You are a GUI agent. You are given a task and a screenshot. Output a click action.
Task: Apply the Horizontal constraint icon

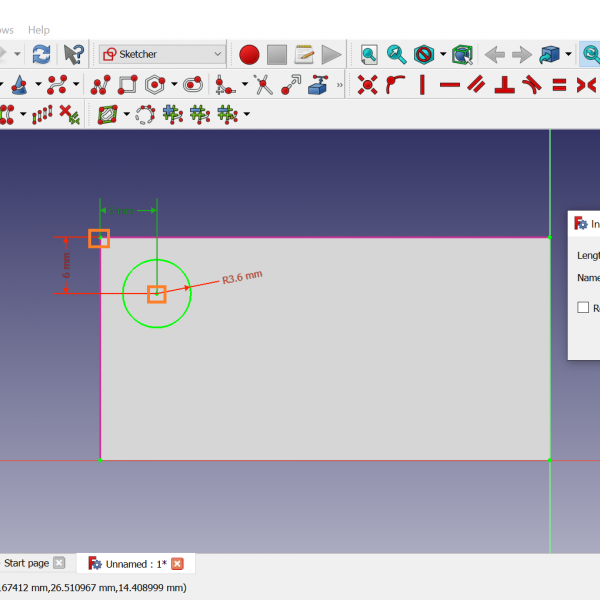click(x=450, y=85)
